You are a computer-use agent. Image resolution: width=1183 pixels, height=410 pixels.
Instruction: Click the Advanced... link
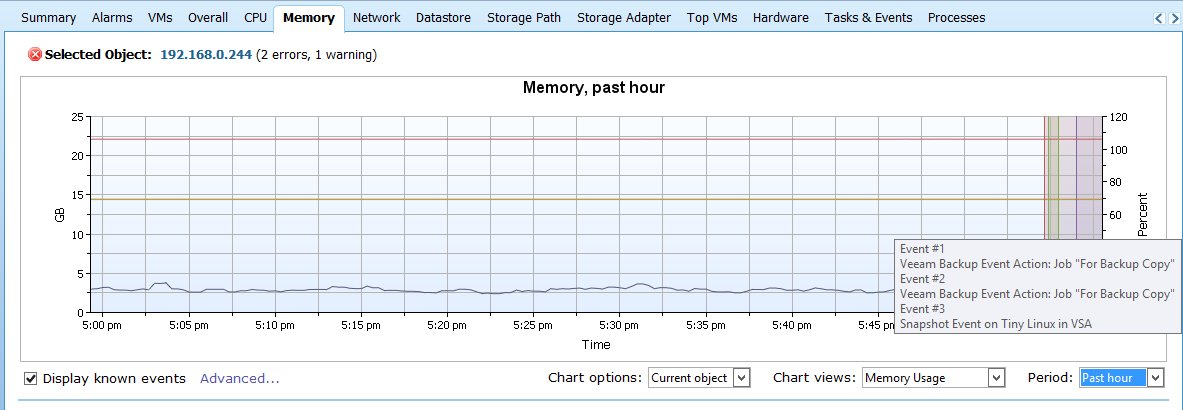point(240,378)
